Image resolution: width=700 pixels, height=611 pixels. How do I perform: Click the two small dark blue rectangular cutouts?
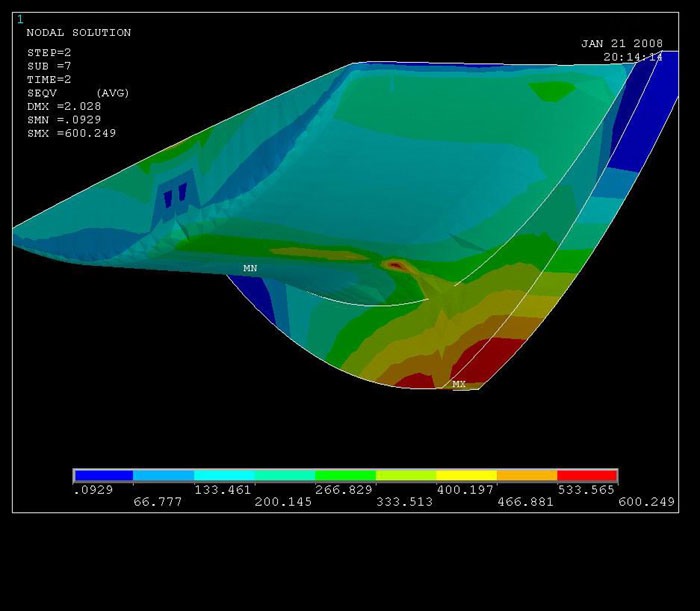point(175,195)
